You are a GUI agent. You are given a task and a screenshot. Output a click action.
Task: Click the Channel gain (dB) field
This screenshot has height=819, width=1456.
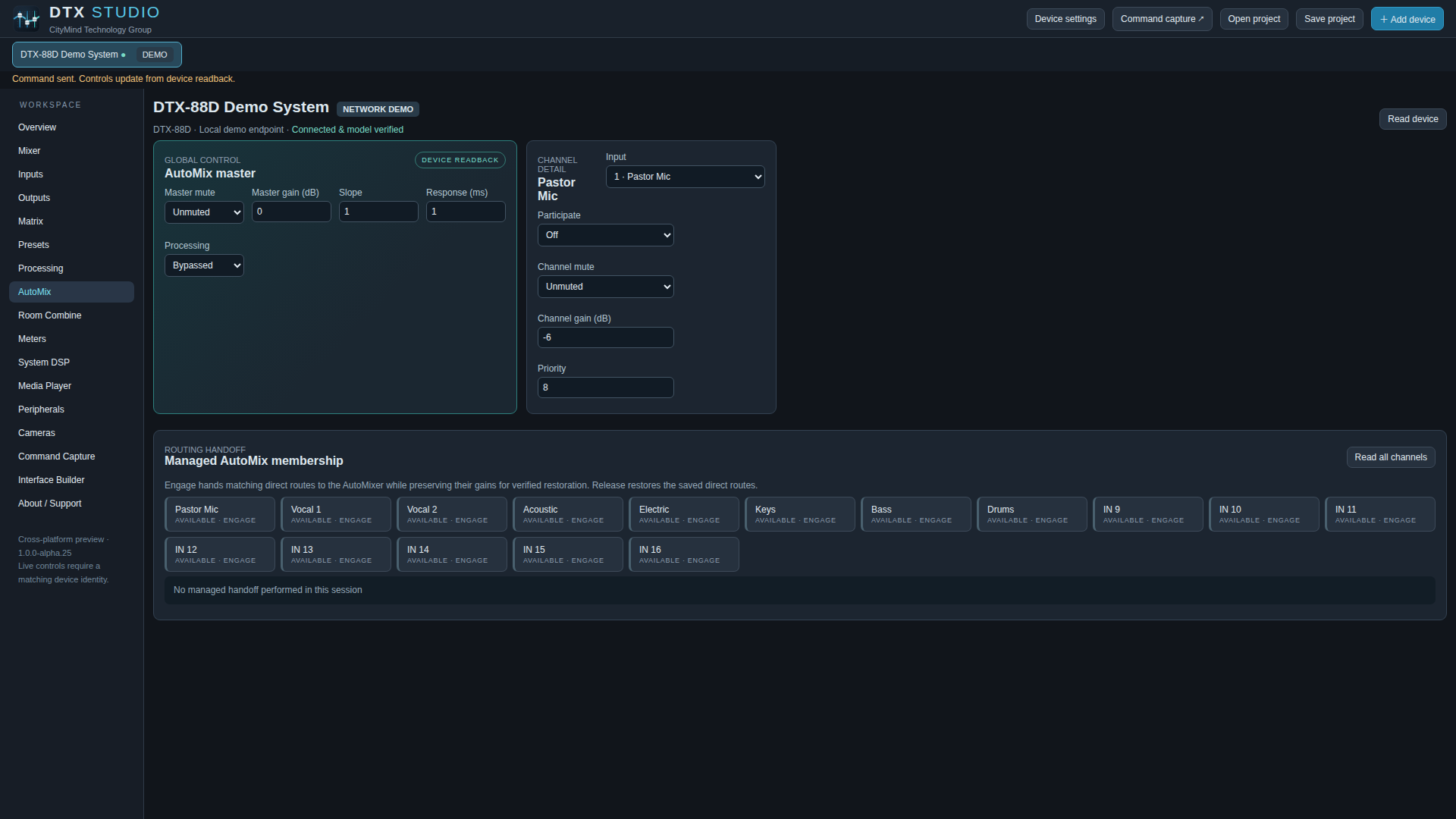tap(605, 337)
